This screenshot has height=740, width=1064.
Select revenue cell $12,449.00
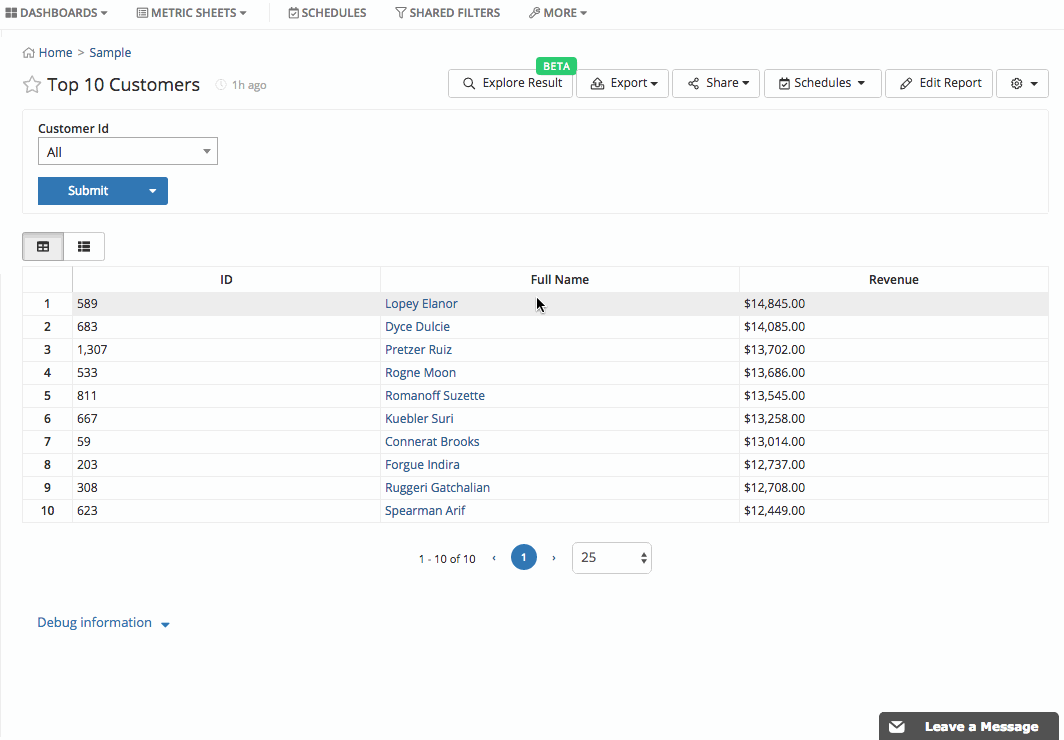click(894, 511)
